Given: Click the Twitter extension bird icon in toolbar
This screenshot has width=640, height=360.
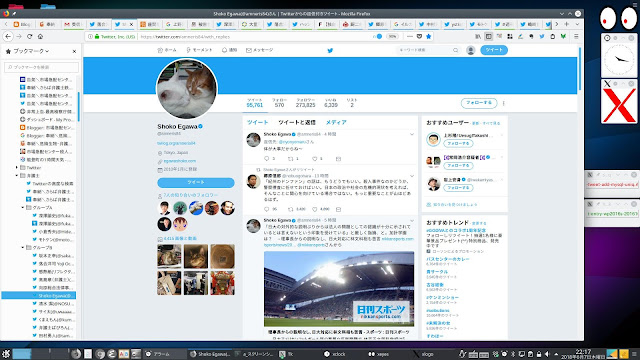Looking at the screenshot, I should click(542, 36).
